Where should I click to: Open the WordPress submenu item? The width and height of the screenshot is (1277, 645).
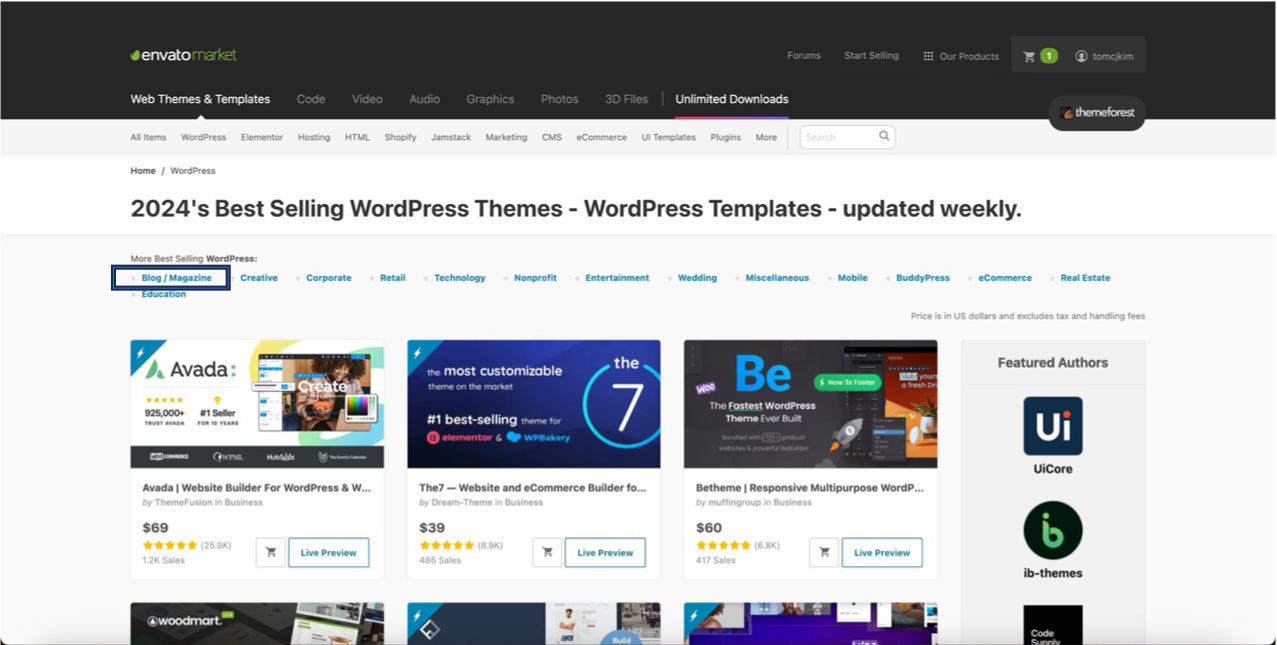[203, 137]
